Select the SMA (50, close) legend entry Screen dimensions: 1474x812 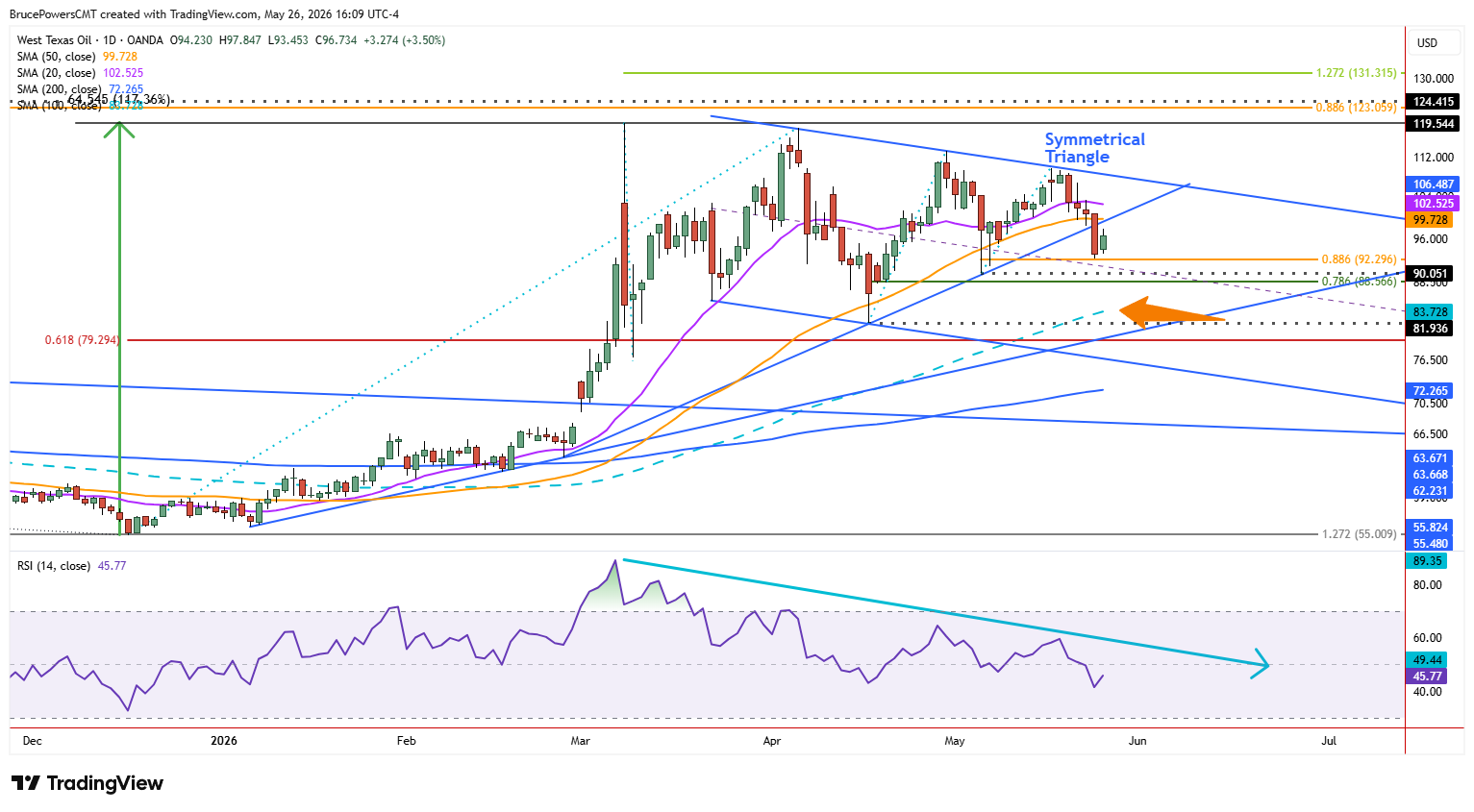click(77, 57)
